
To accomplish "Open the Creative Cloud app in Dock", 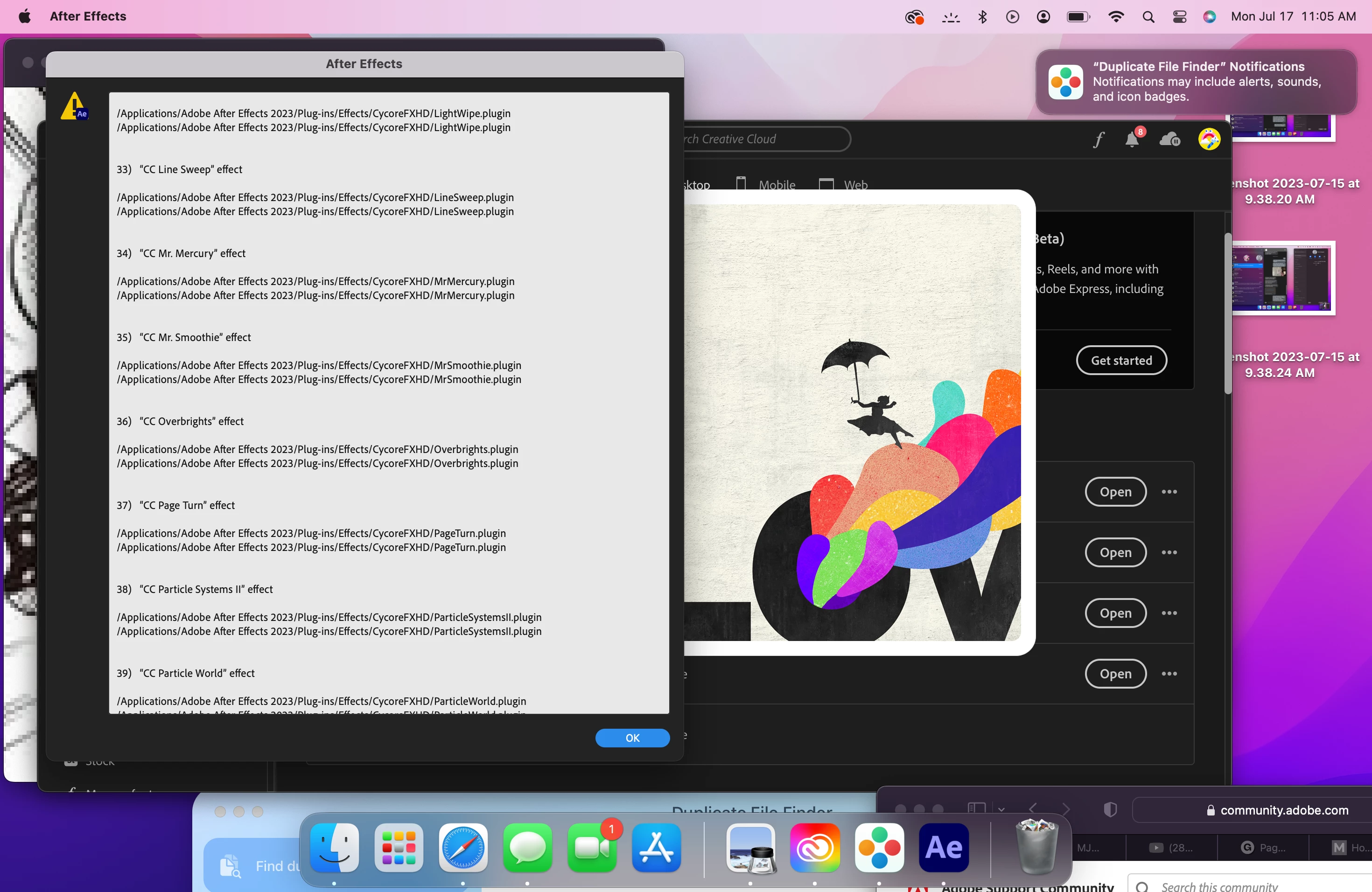I will [814, 848].
